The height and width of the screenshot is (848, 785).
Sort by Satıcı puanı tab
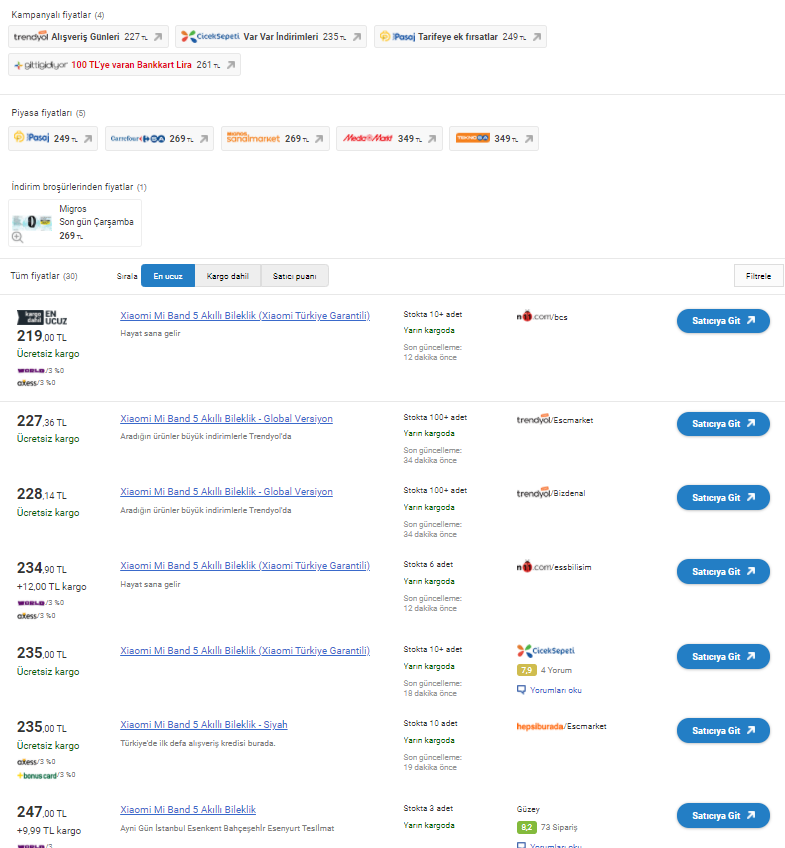tap(295, 276)
